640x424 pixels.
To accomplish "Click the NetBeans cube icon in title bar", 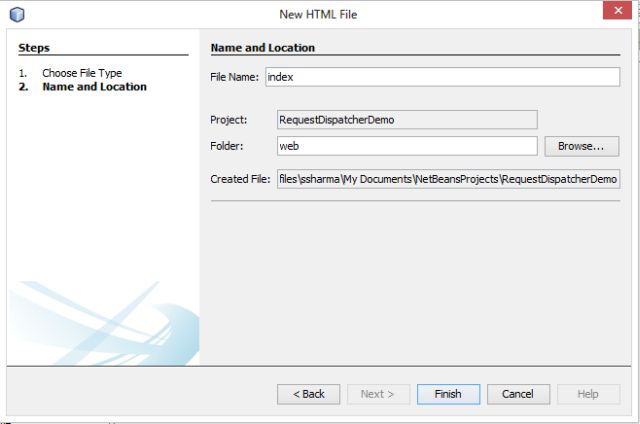I will click(17, 14).
